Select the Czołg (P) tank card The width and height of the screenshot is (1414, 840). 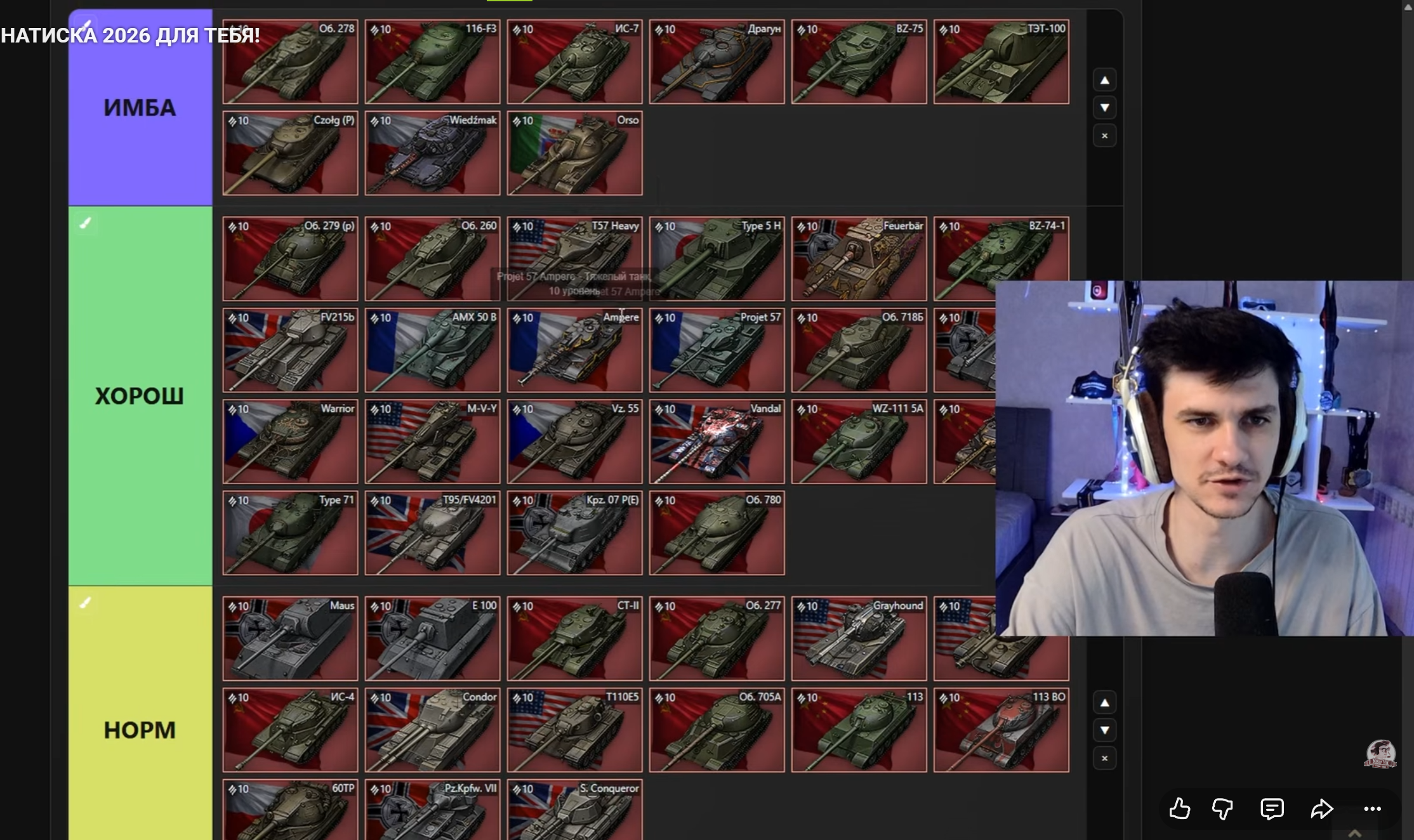click(290, 153)
